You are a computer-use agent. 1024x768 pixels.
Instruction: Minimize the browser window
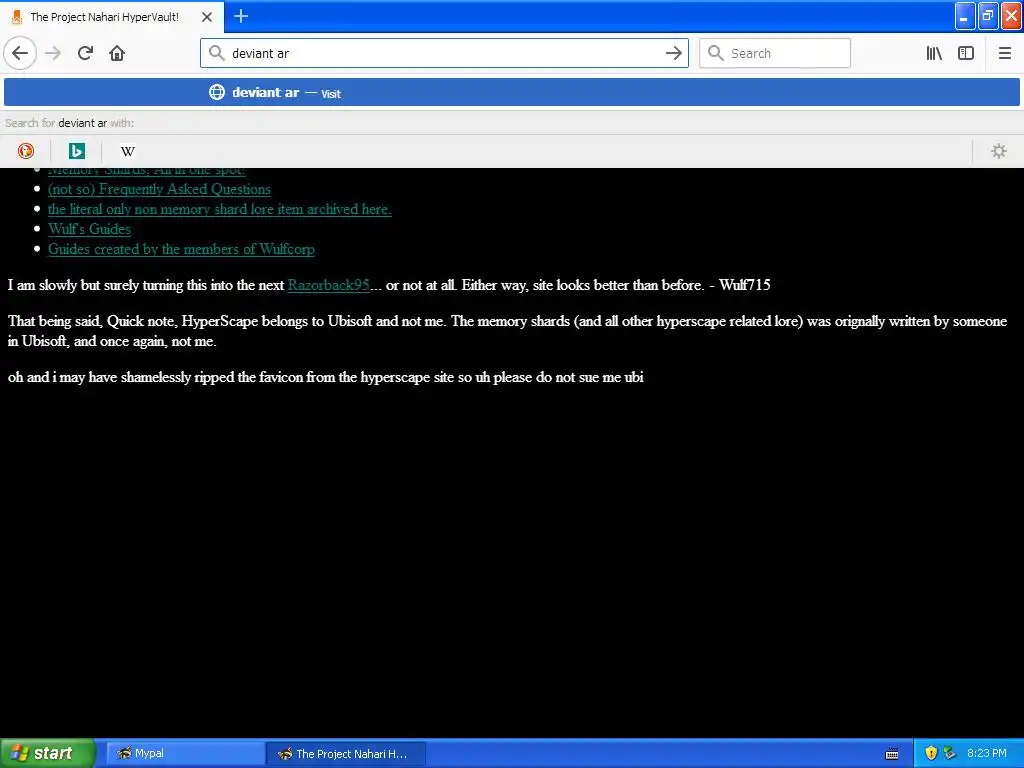965,16
